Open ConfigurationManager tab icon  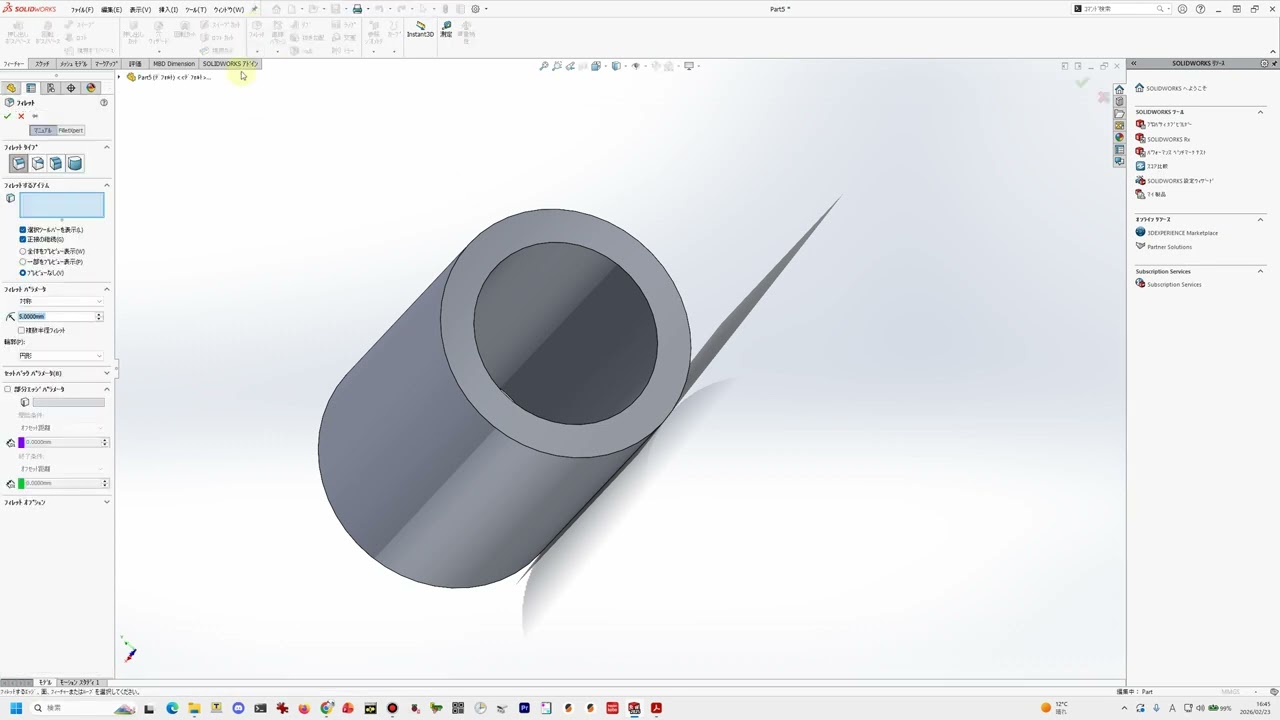coord(51,88)
